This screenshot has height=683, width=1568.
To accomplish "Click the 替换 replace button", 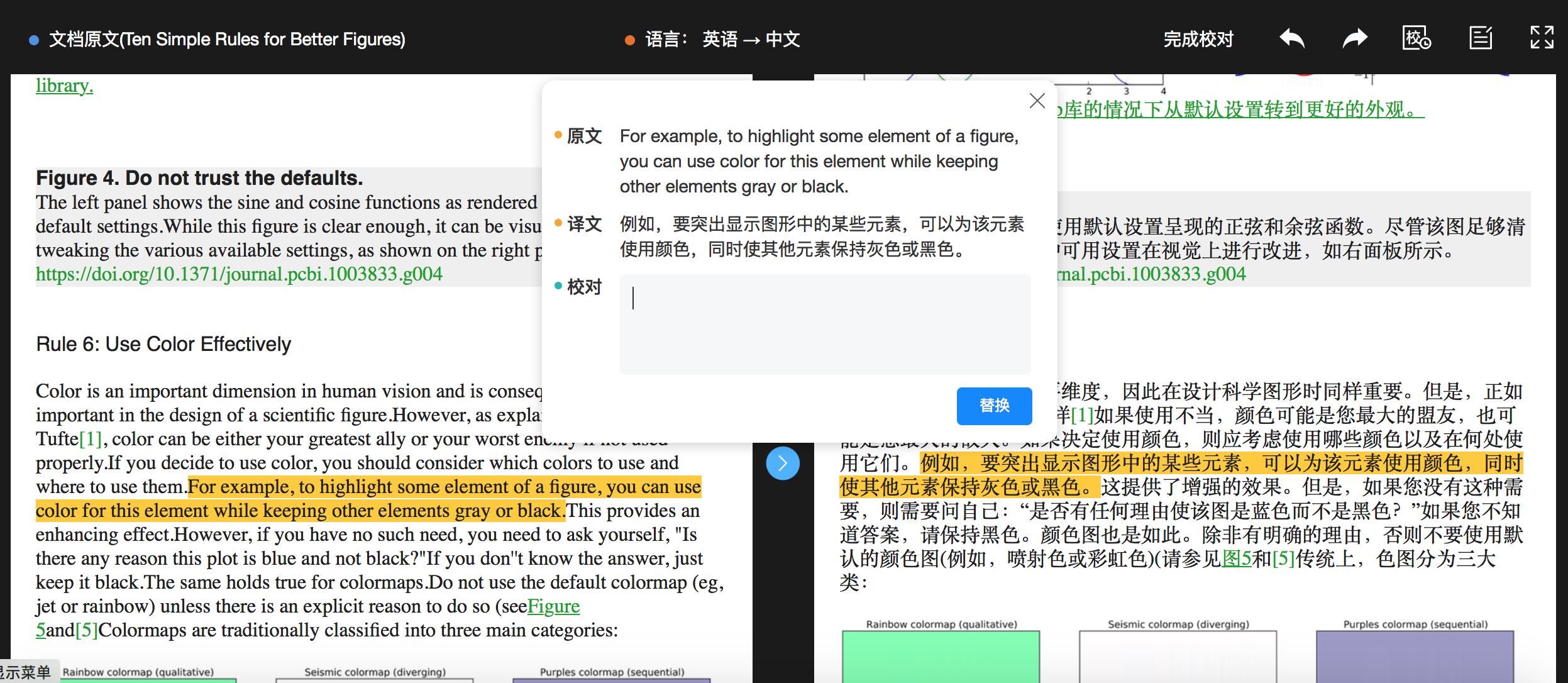I will coord(993,406).
